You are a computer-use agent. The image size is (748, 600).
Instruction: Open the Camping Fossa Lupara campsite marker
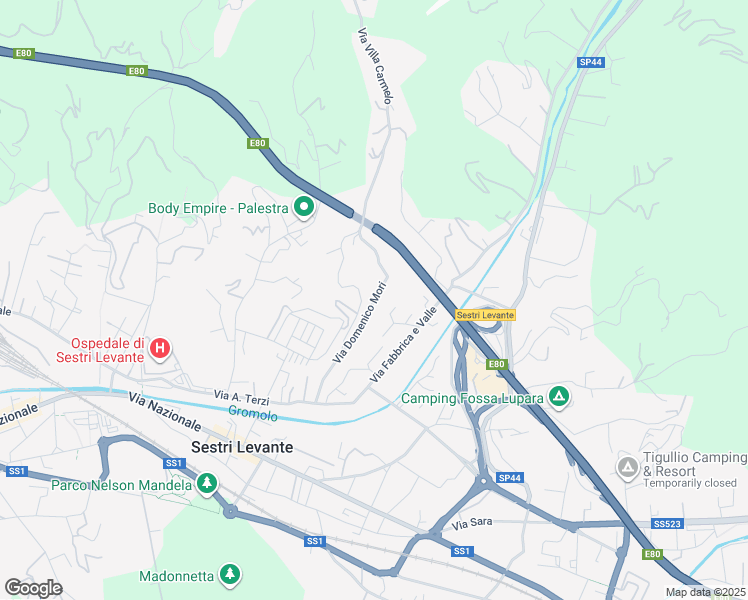point(559,397)
